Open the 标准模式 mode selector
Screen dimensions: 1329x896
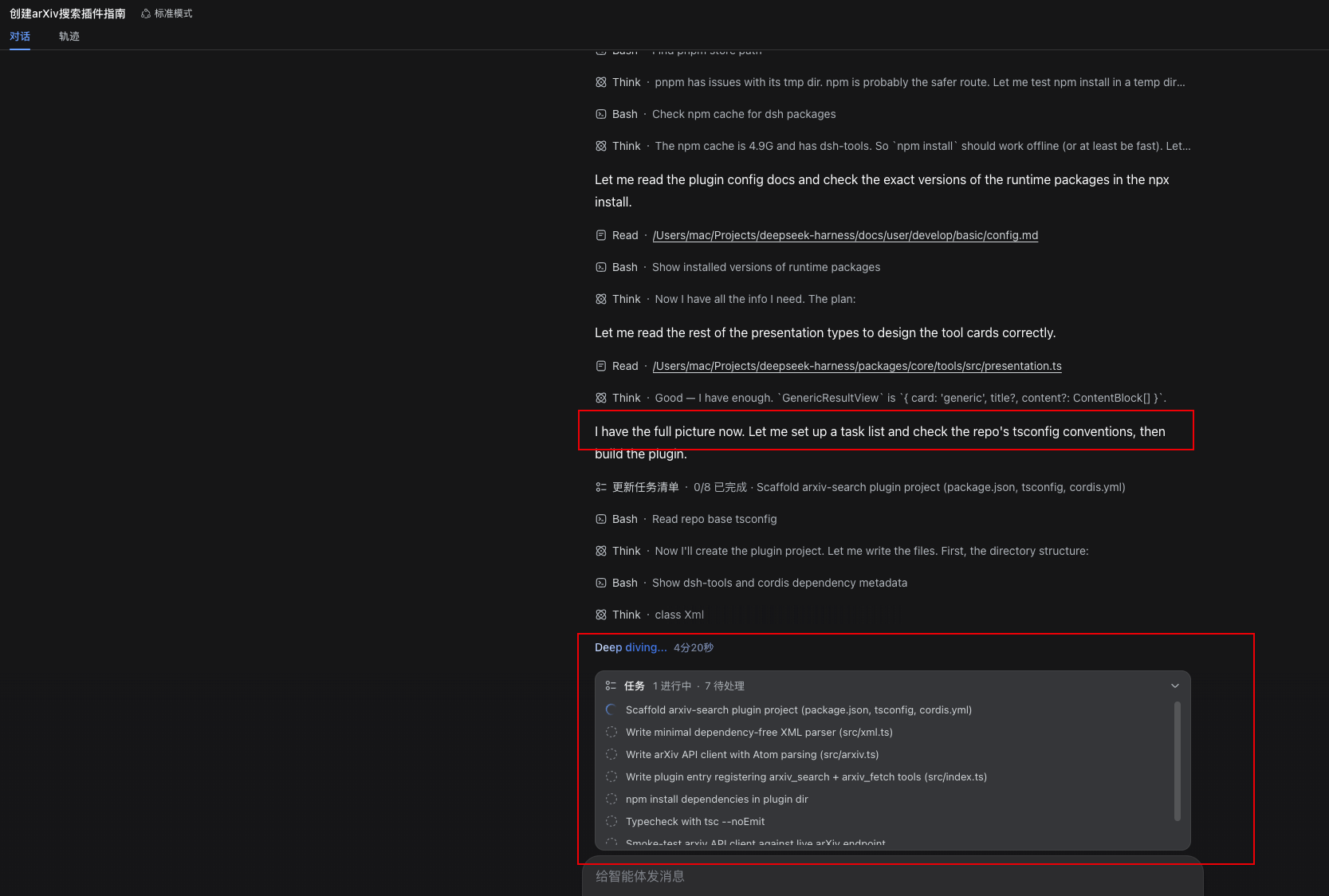pos(167,14)
